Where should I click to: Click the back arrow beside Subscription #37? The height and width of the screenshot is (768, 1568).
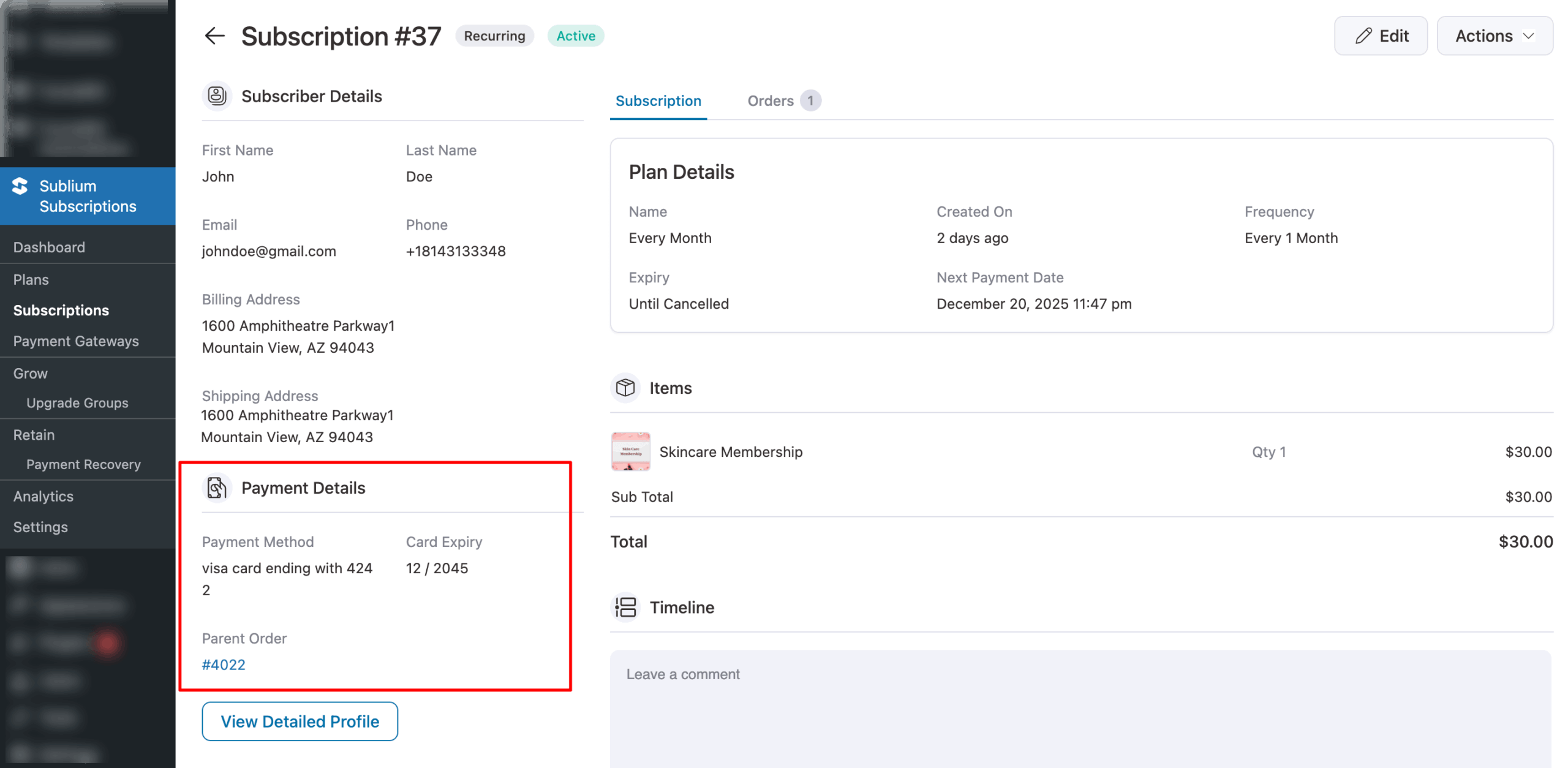click(214, 36)
